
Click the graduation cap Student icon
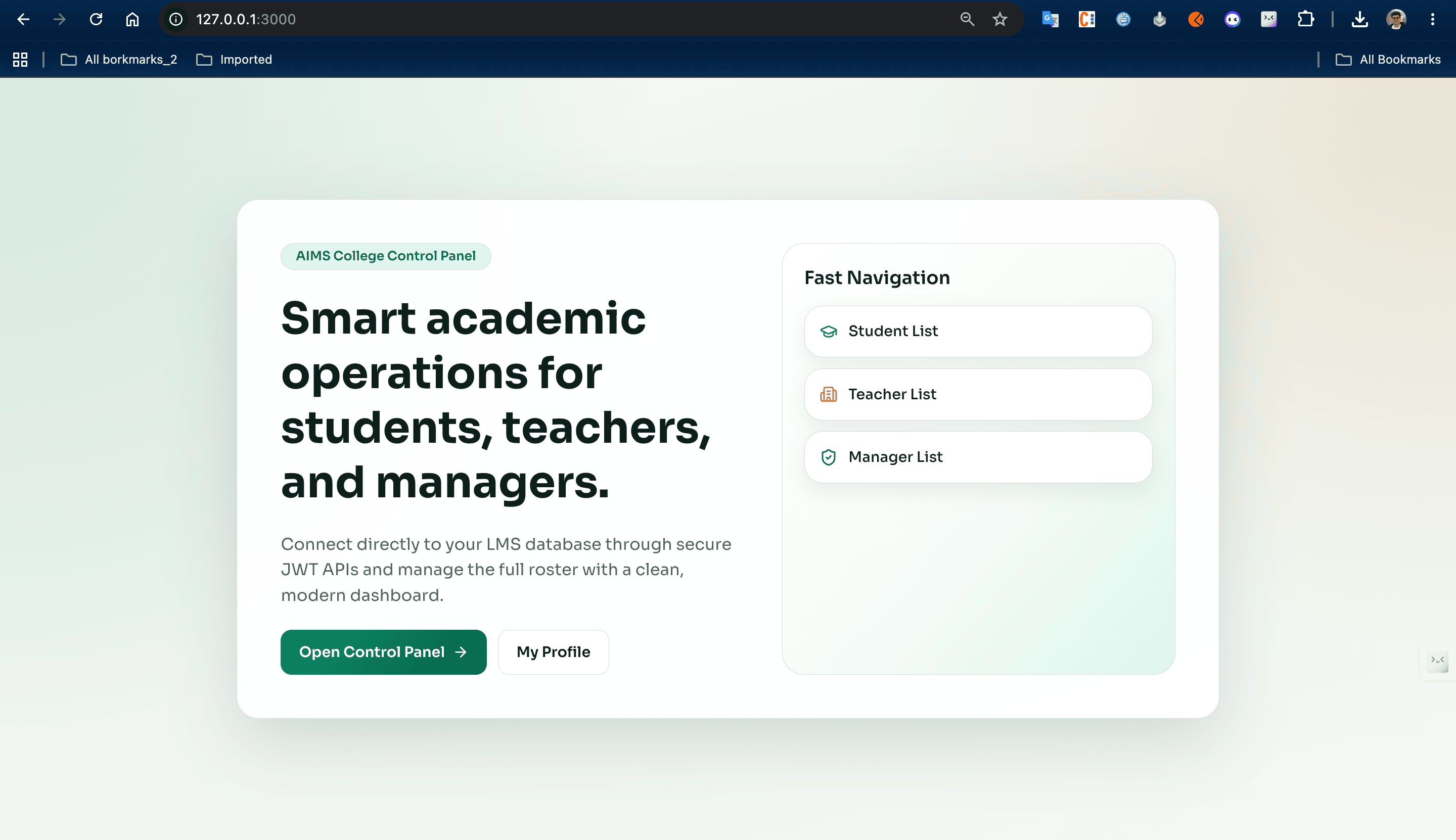tap(829, 331)
